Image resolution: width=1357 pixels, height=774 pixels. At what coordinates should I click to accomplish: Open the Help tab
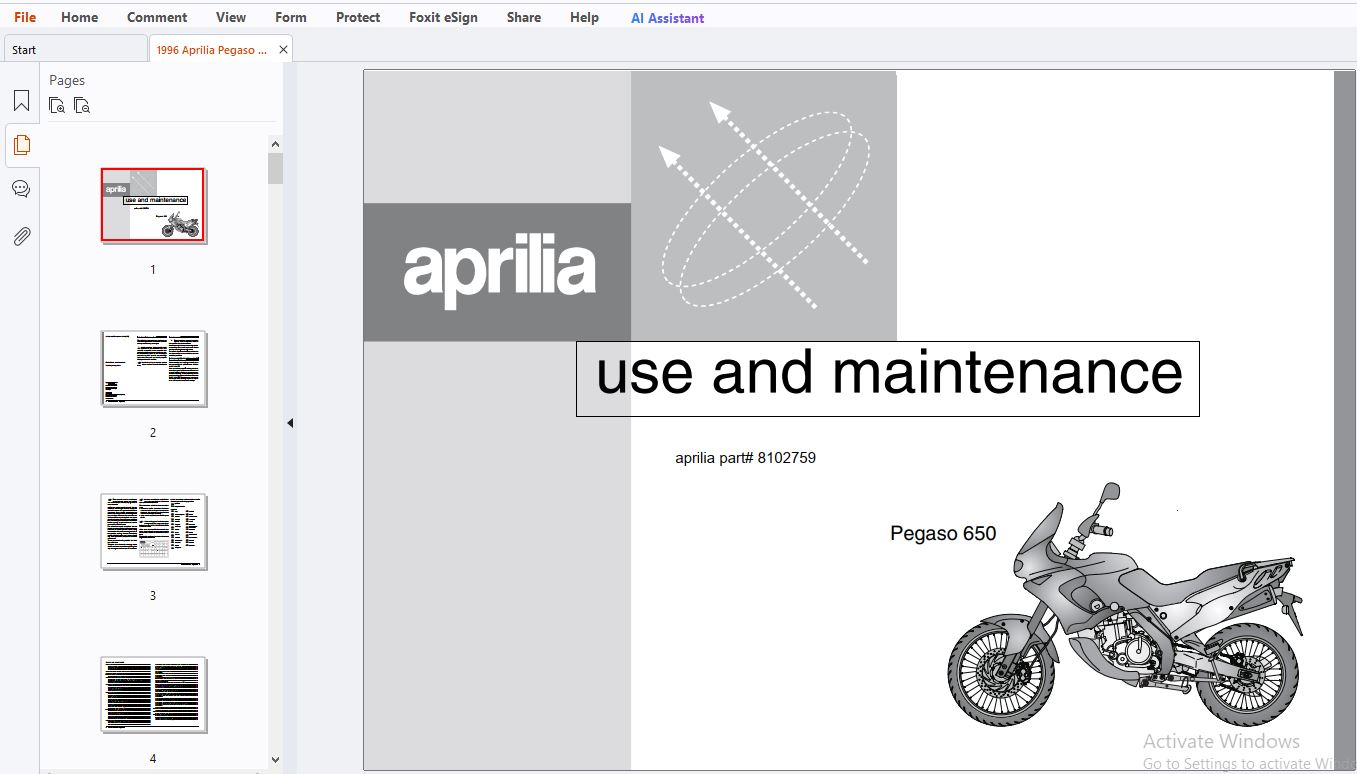click(x=584, y=17)
